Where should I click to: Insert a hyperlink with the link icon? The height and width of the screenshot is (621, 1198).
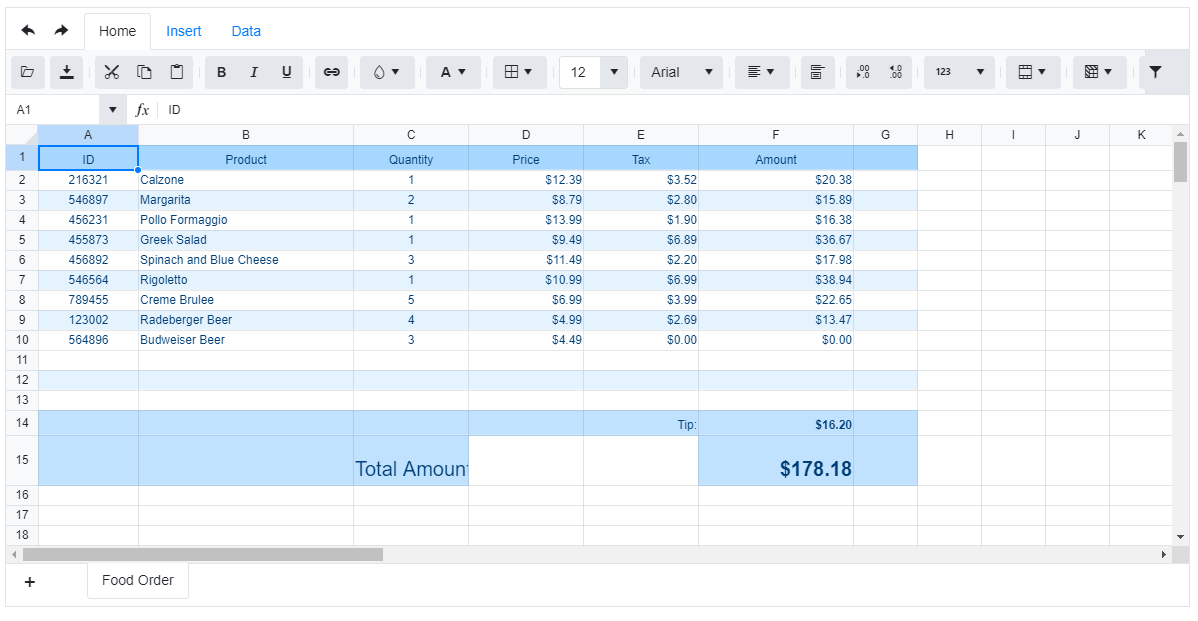(x=332, y=72)
